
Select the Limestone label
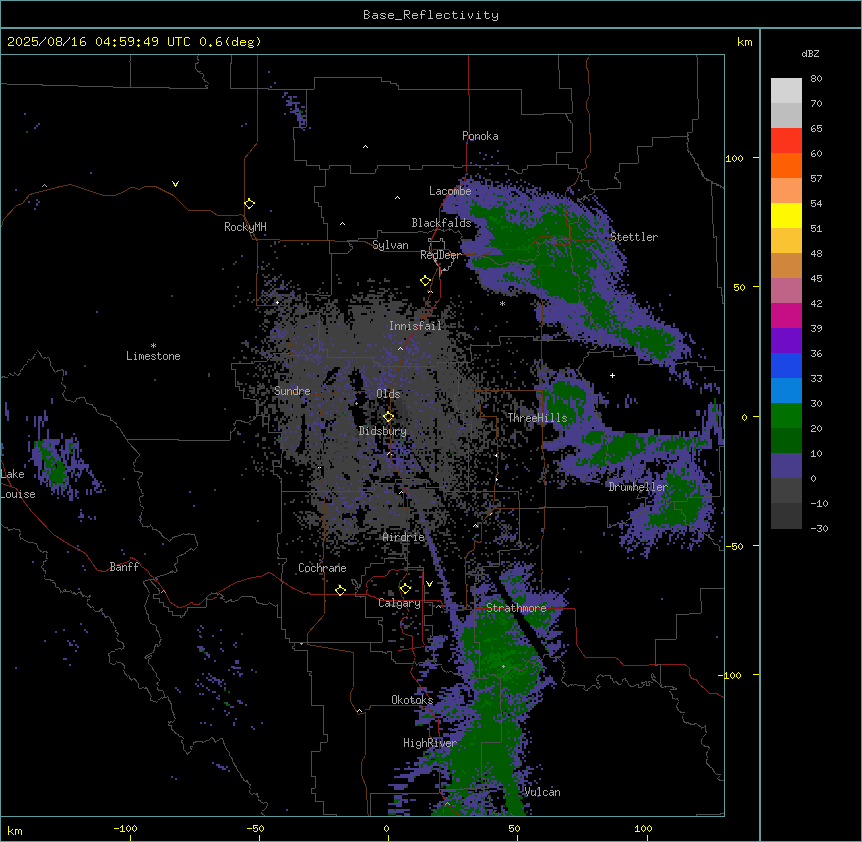pyautogui.click(x=153, y=356)
